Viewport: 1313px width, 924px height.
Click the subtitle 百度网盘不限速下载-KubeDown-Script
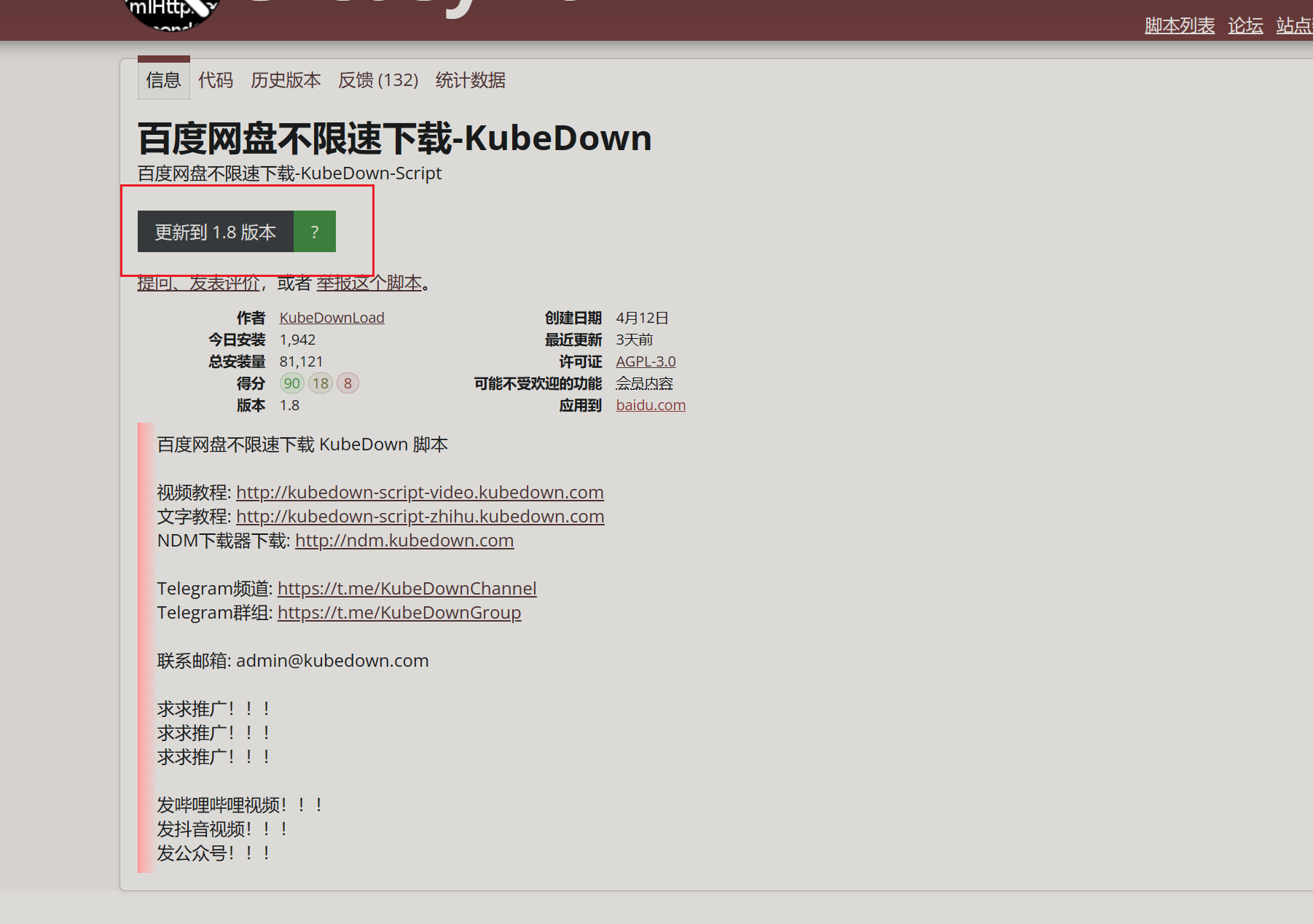(289, 173)
